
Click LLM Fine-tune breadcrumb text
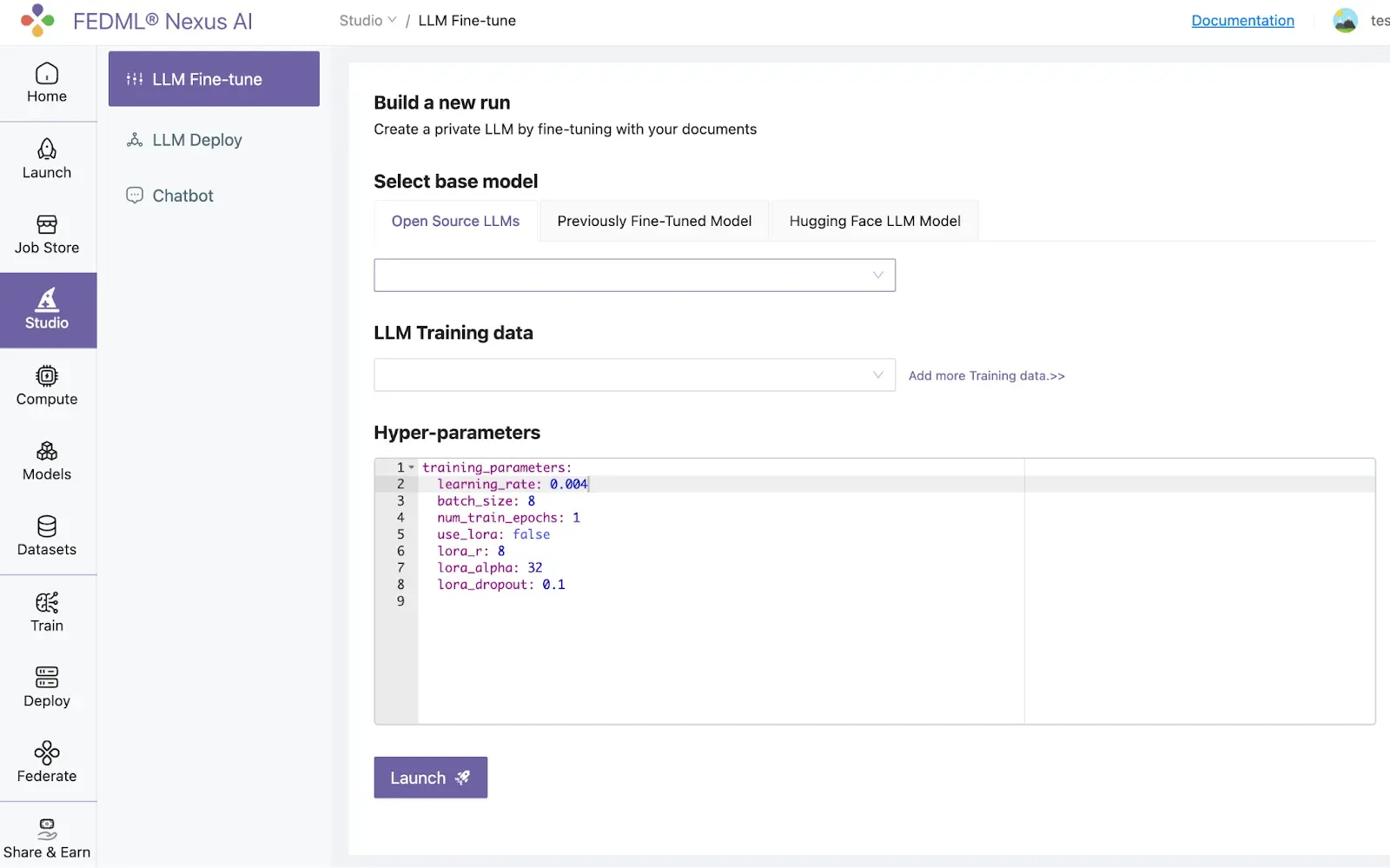pos(467,21)
